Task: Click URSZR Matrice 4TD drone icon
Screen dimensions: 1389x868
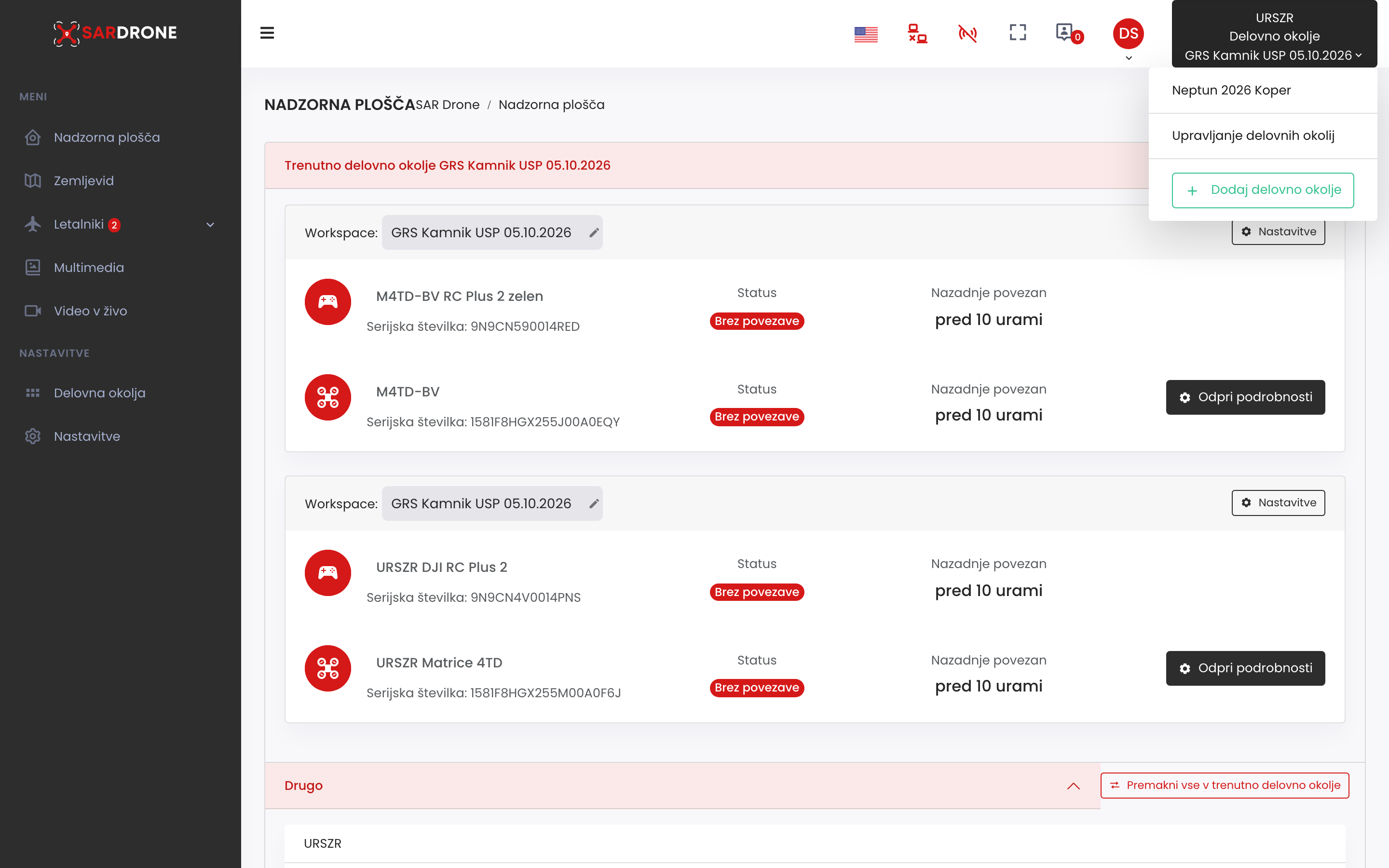Action: coord(328,668)
